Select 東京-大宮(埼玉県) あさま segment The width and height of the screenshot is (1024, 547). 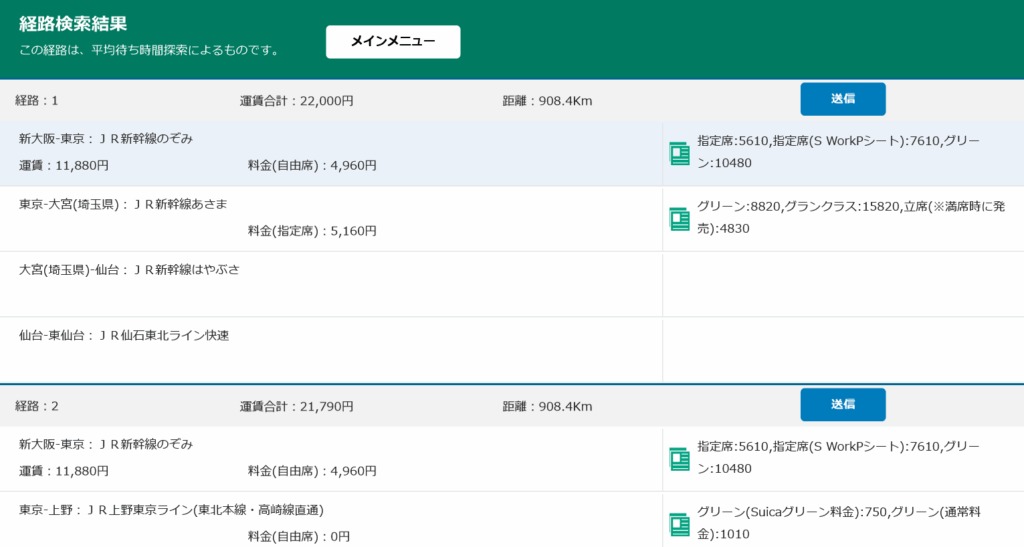(x=123, y=204)
